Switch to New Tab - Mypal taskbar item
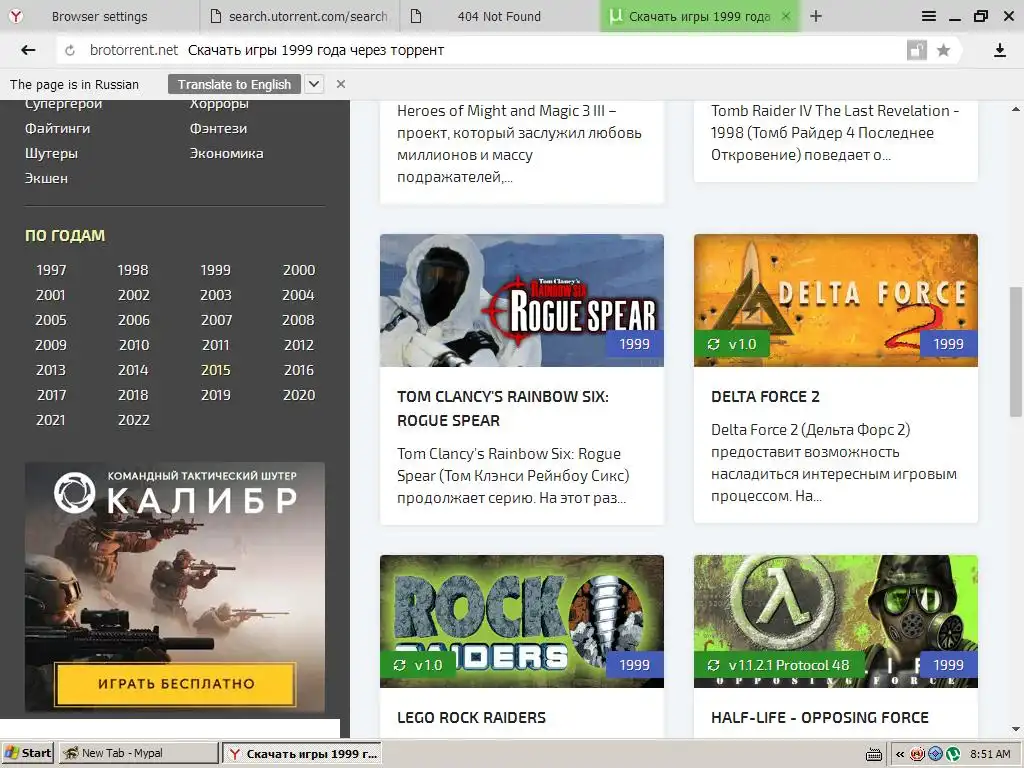This screenshot has width=1024, height=768. click(138, 753)
